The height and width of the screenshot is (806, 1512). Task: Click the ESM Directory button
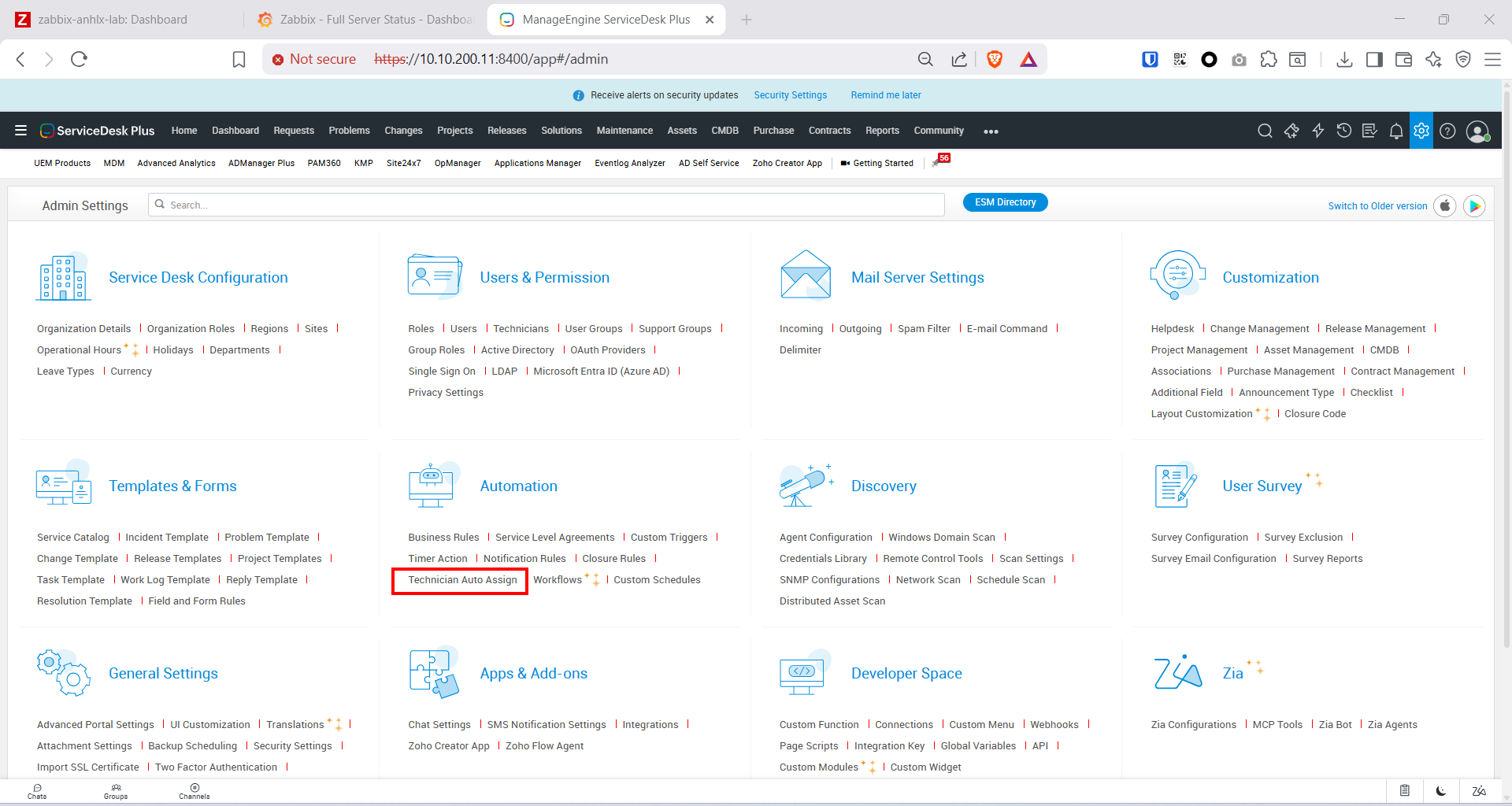(1005, 202)
